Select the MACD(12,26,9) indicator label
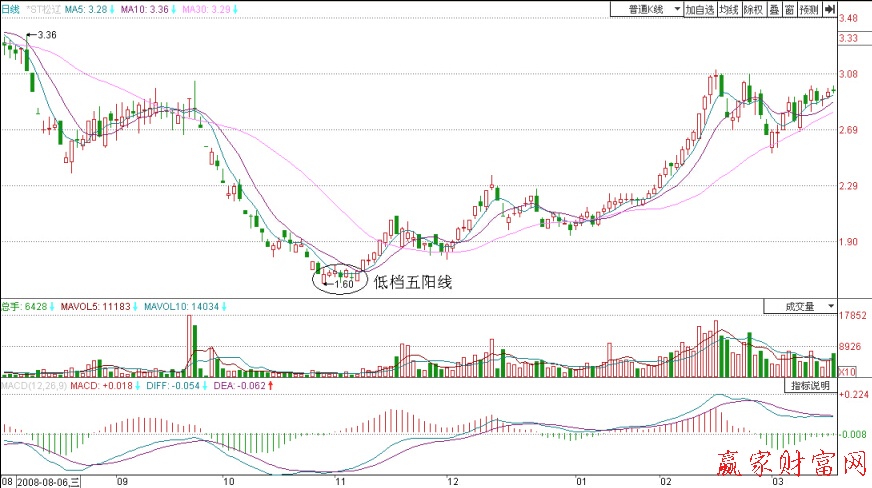The height and width of the screenshot is (488, 872). 32,386
